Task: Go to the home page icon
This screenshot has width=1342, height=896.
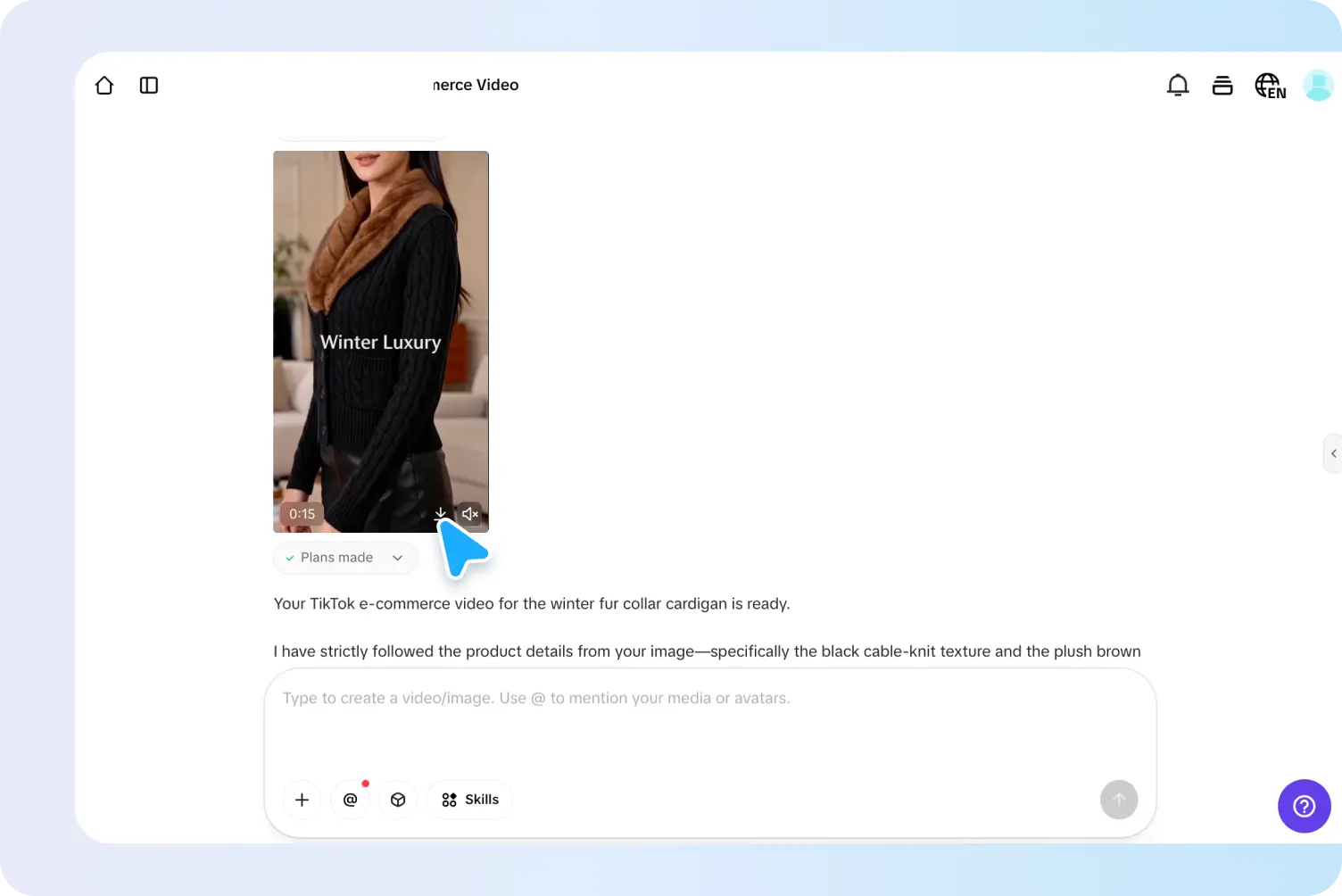Action: (x=104, y=85)
